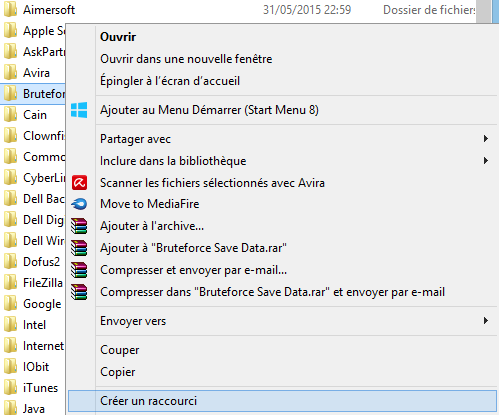Expand the Partager avec submenu arrow
This screenshot has width=499, height=415.
tap(486, 139)
